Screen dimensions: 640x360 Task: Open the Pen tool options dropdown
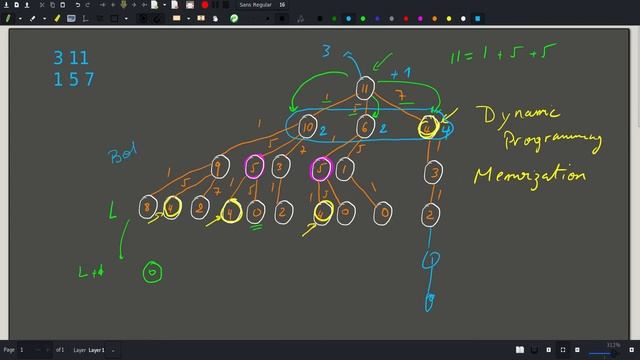tap(20, 19)
